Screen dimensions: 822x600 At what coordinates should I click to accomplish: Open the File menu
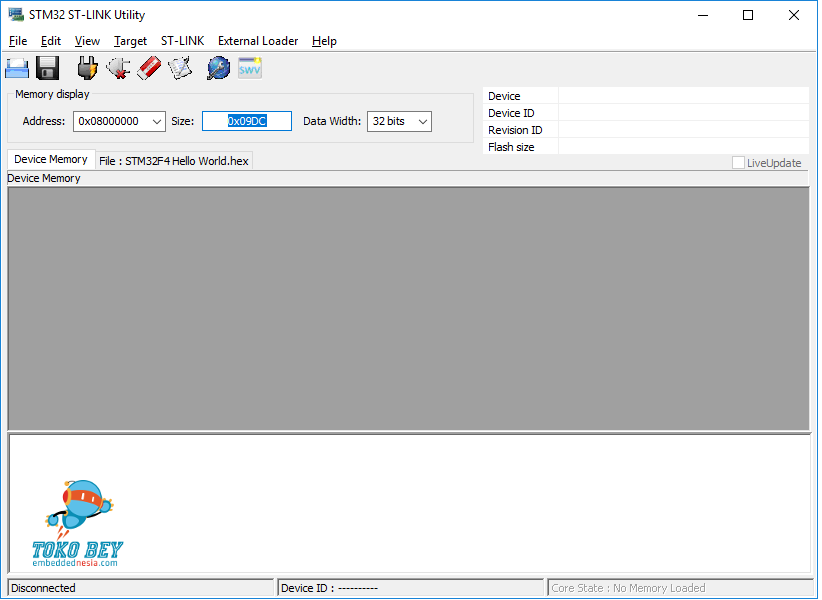pos(18,41)
